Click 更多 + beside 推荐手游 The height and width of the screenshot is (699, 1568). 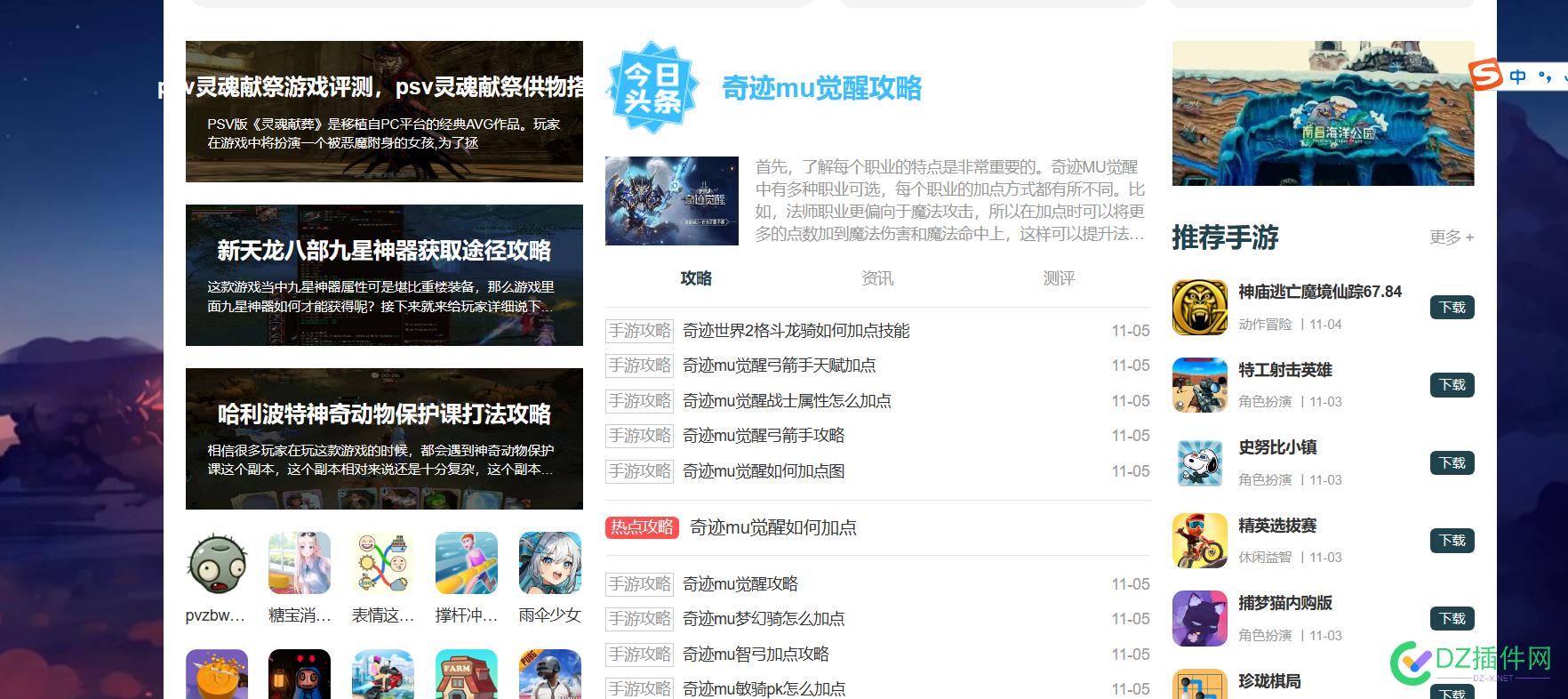(1452, 237)
